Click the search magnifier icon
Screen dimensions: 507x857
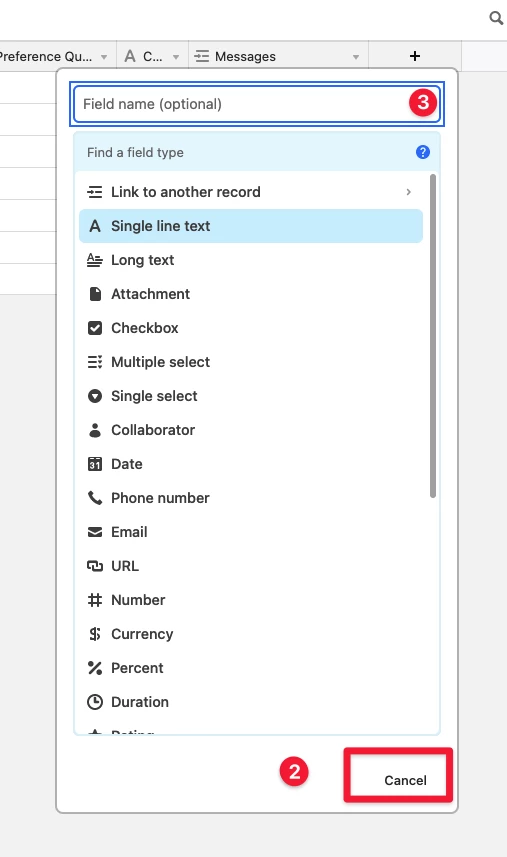point(496,18)
